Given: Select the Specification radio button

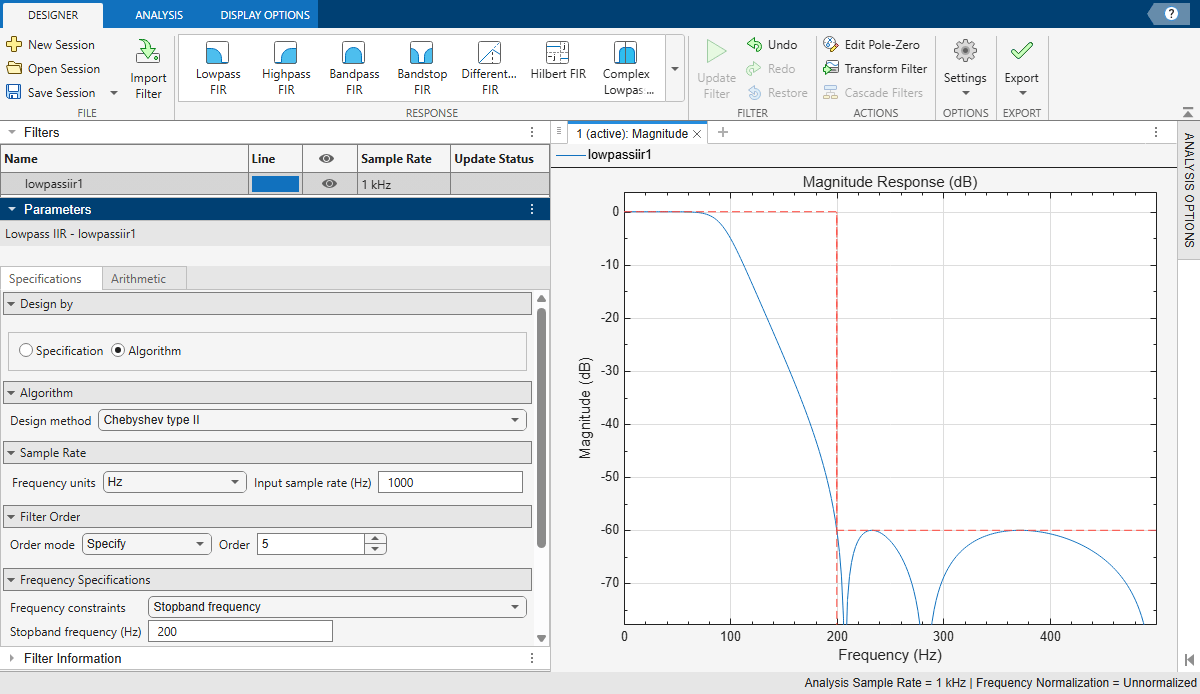Looking at the screenshot, I should [x=26, y=351].
